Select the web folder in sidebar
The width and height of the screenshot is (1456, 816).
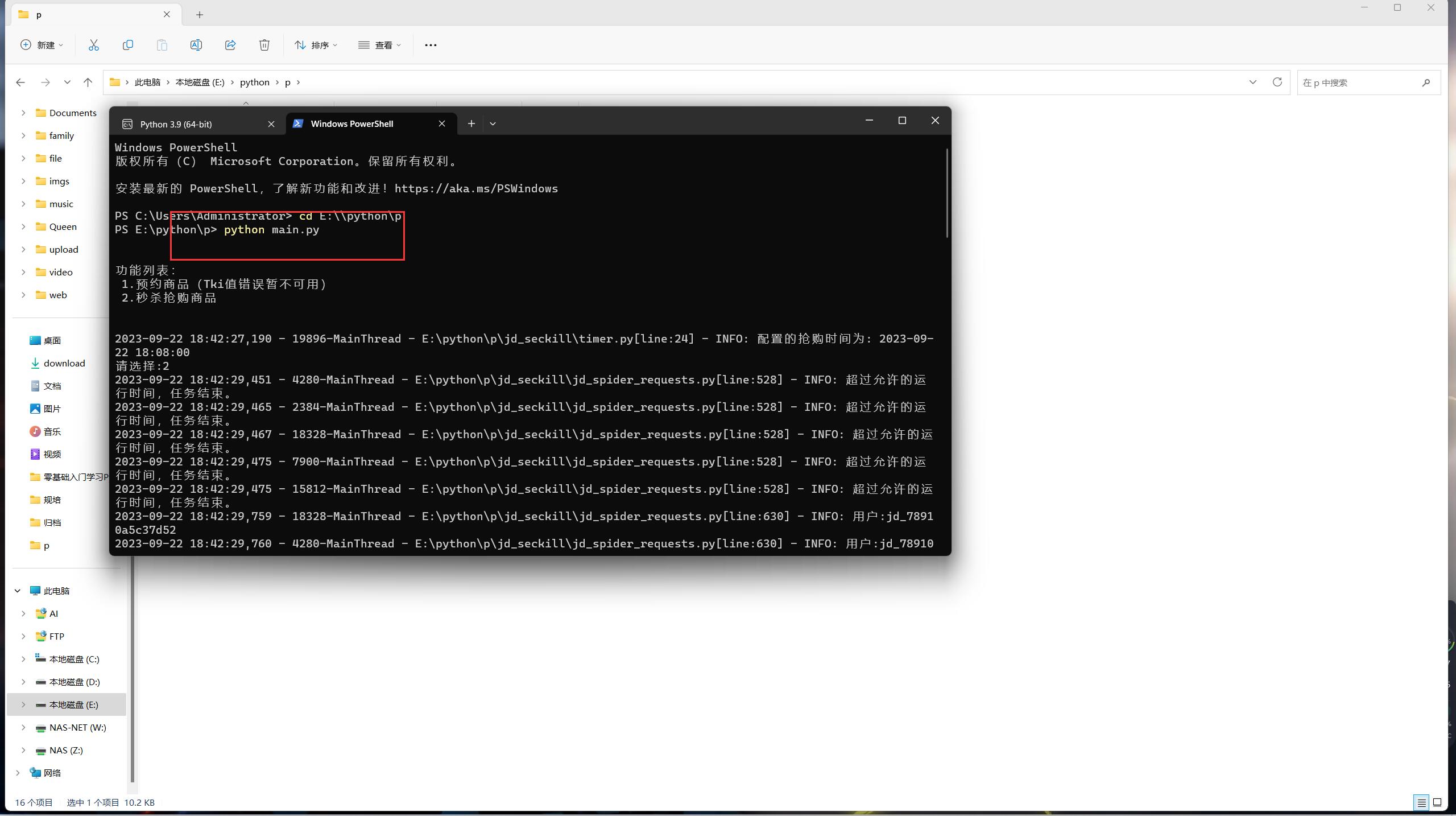[57, 295]
